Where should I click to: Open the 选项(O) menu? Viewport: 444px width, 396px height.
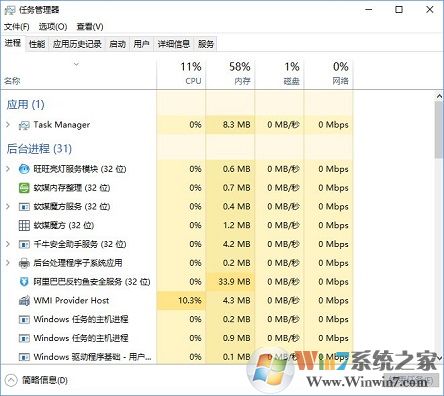[53, 27]
